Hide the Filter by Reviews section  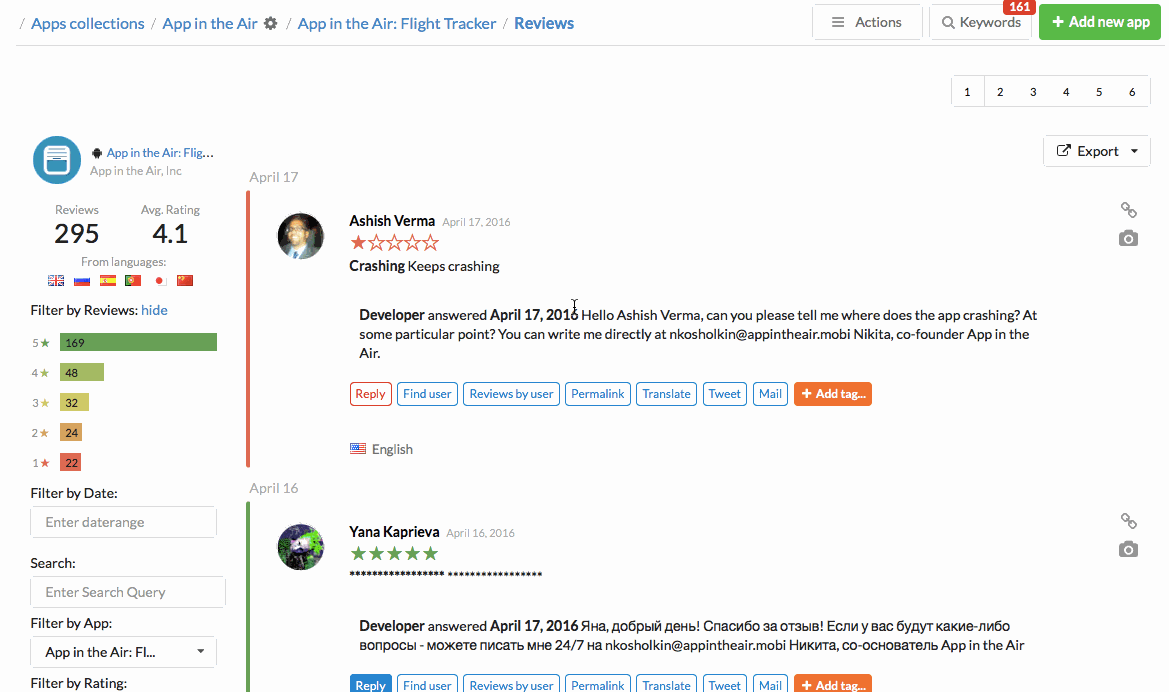[154, 310]
